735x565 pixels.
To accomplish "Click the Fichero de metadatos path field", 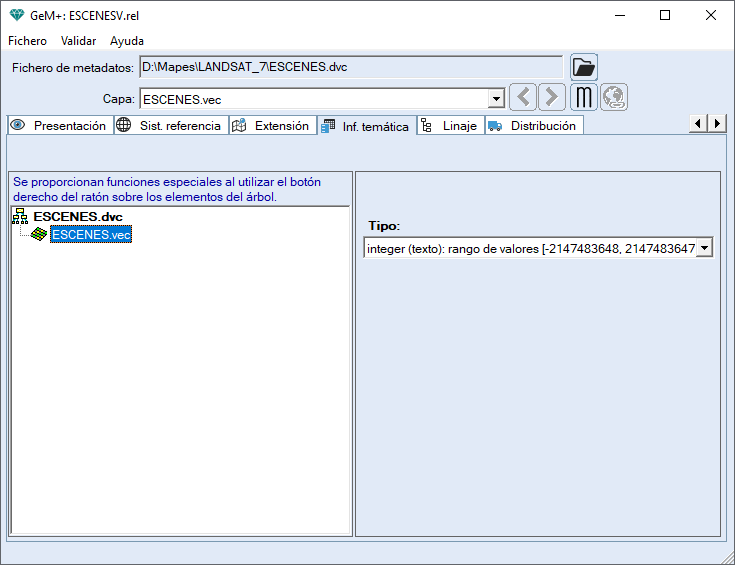I will (350, 68).
